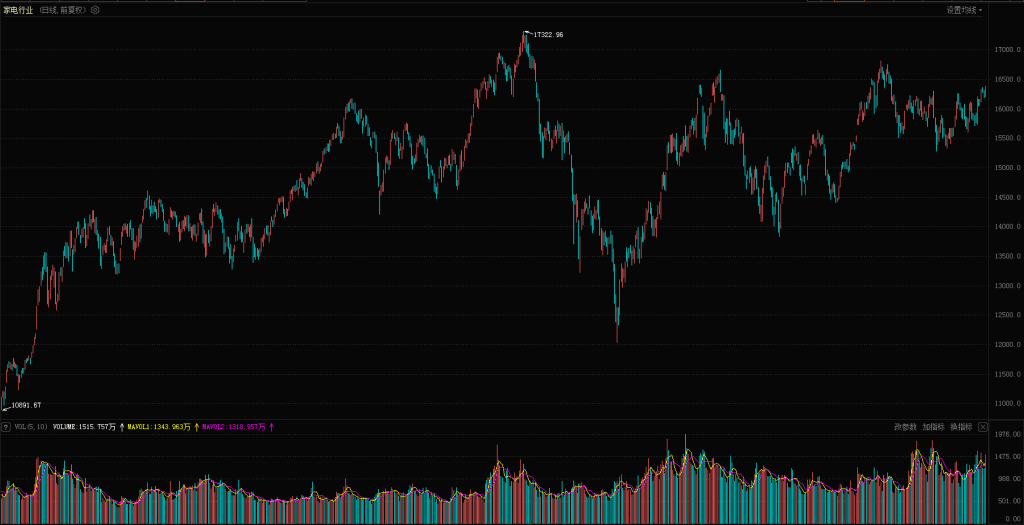Viewport: 1024px width, 525px height.
Task: Click the up arrow after VOLUME value
Action: (122, 427)
